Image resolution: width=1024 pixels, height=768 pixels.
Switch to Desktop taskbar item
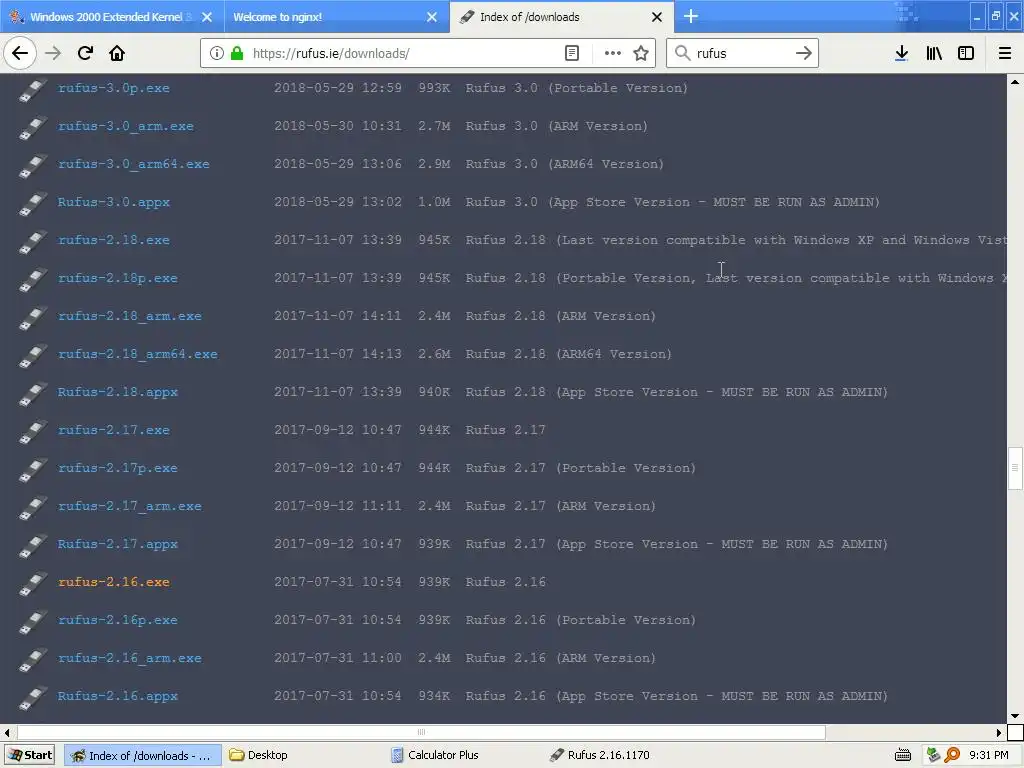tap(260, 756)
